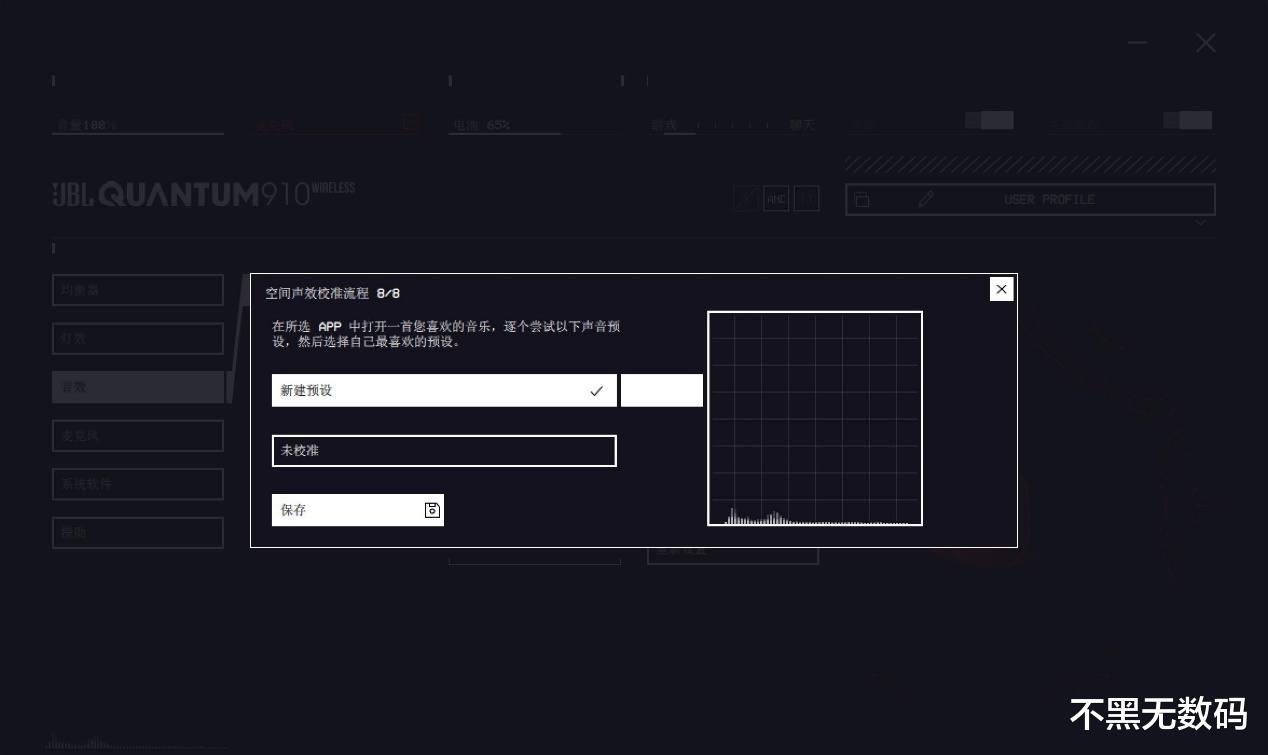Click the ANC icon in the headset controls
Image resolution: width=1268 pixels, height=755 pixels.
coord(776,198)
